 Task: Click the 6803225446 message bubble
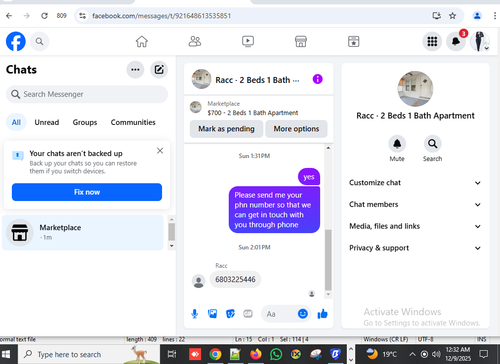click(x=235, y=279)
